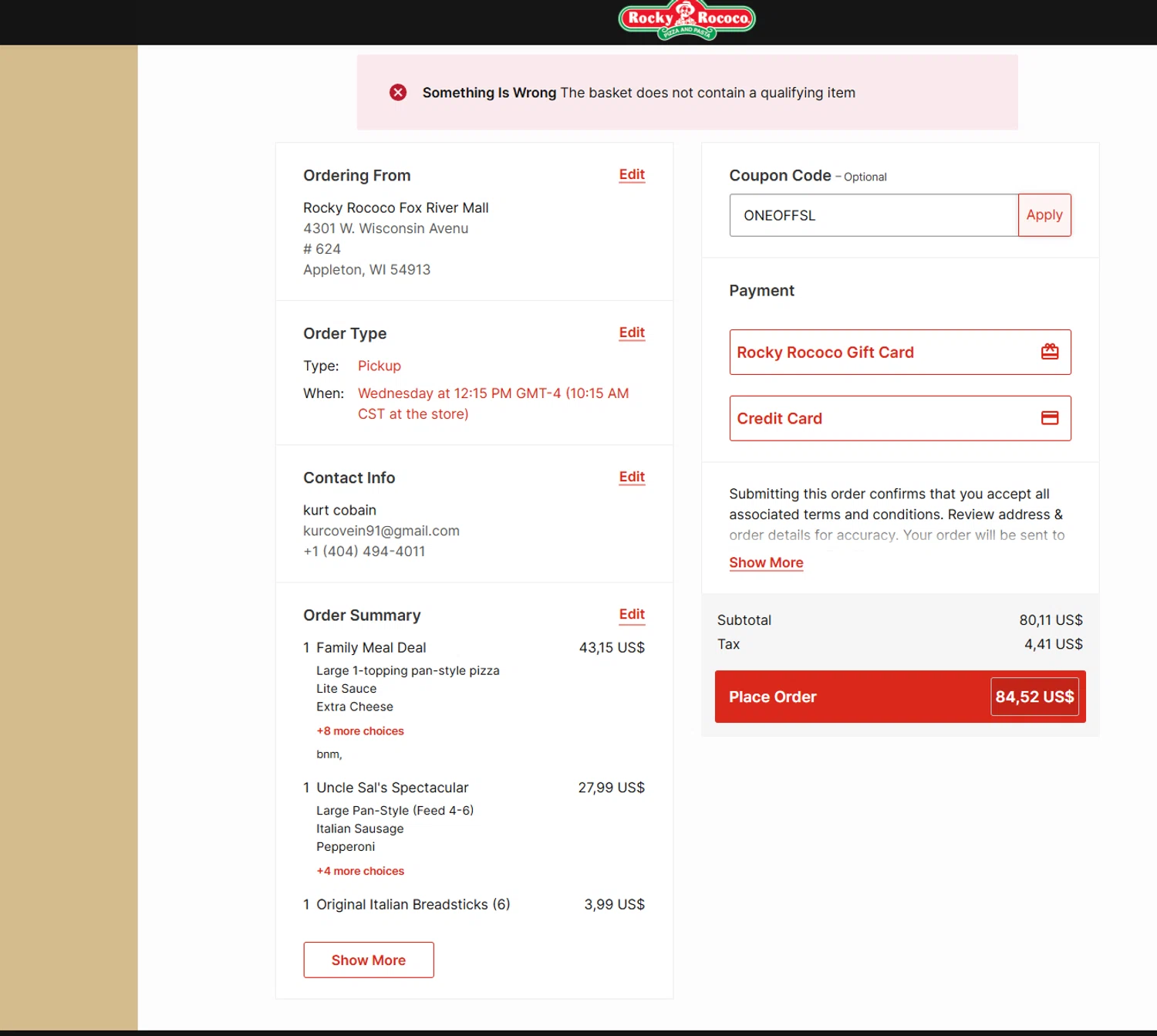
Task: Click the Pickup order type link
Action: pyautogui.click(x=379, y=366)
